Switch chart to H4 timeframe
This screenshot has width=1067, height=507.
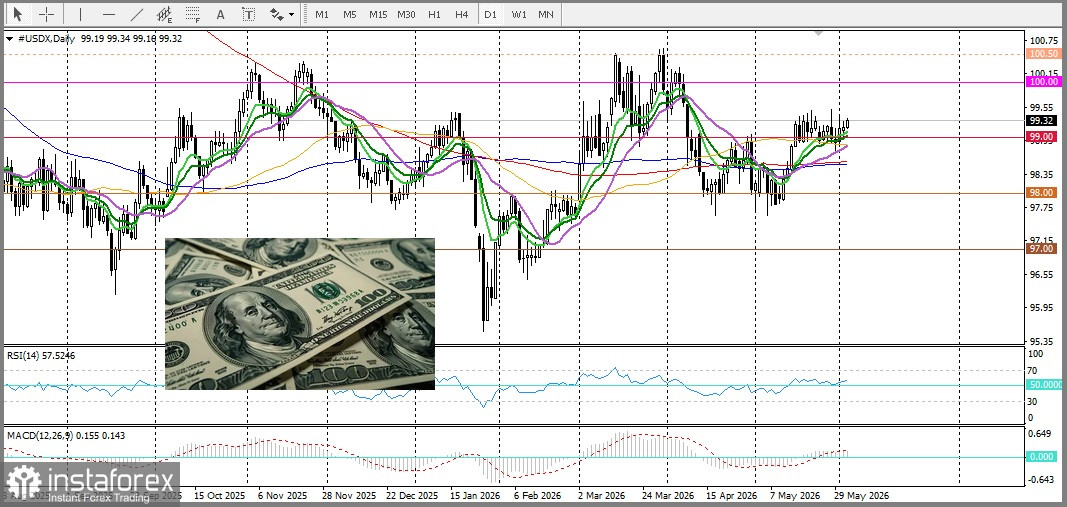pyautogui.click(x=461, y=14)
